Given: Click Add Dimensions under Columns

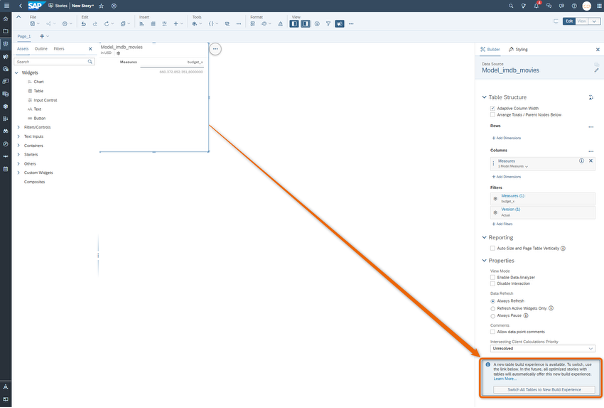Looking at the screenshot, I should click(507, 177).
